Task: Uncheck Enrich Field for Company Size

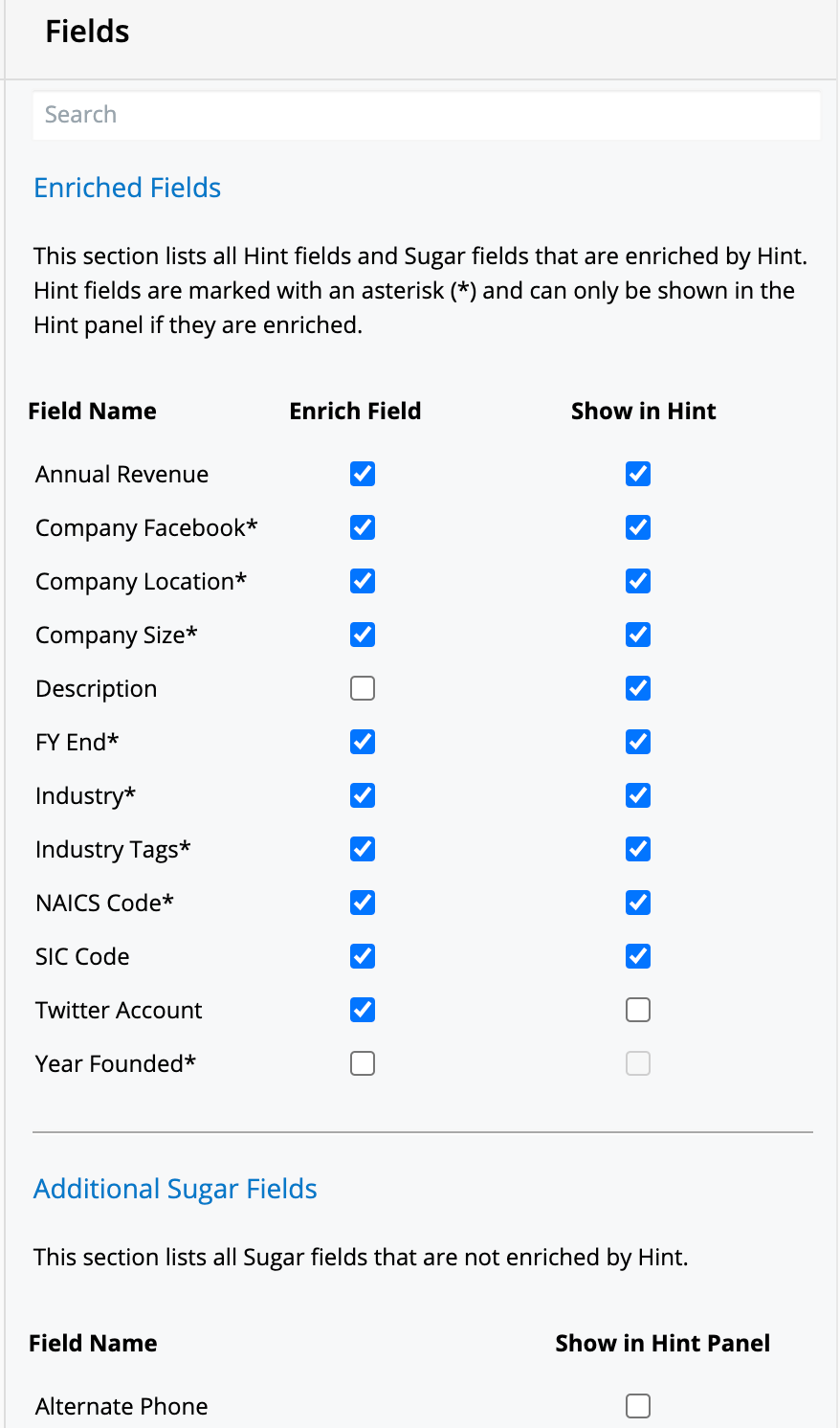Action: (x=363, y=635)
